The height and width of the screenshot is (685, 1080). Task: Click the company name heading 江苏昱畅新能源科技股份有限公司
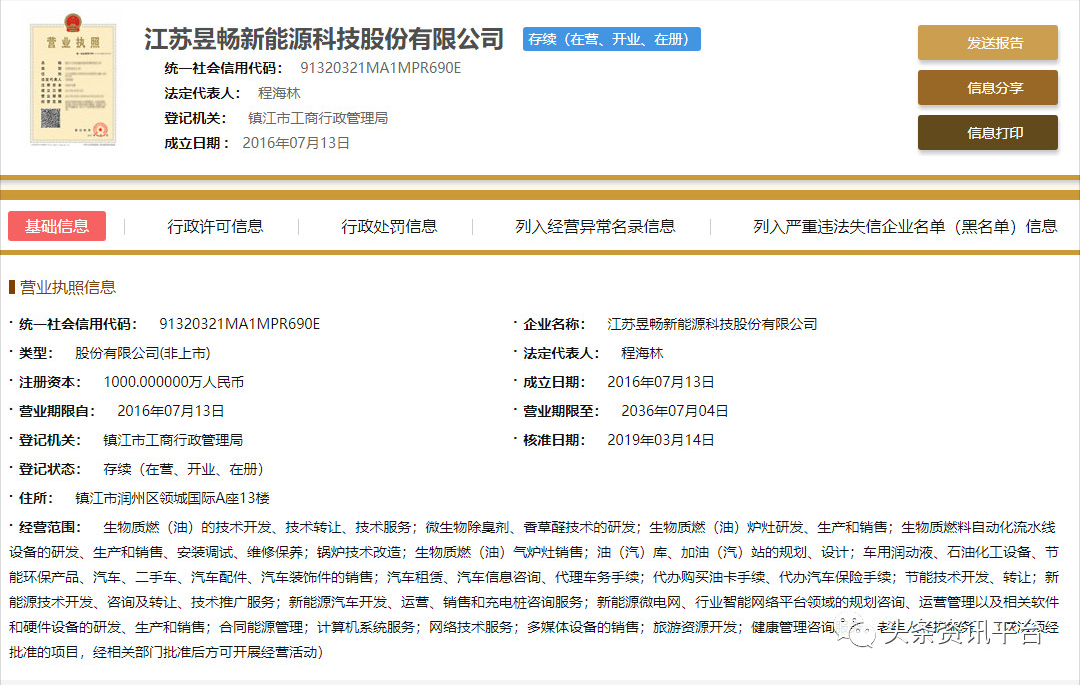pos(324,39)
